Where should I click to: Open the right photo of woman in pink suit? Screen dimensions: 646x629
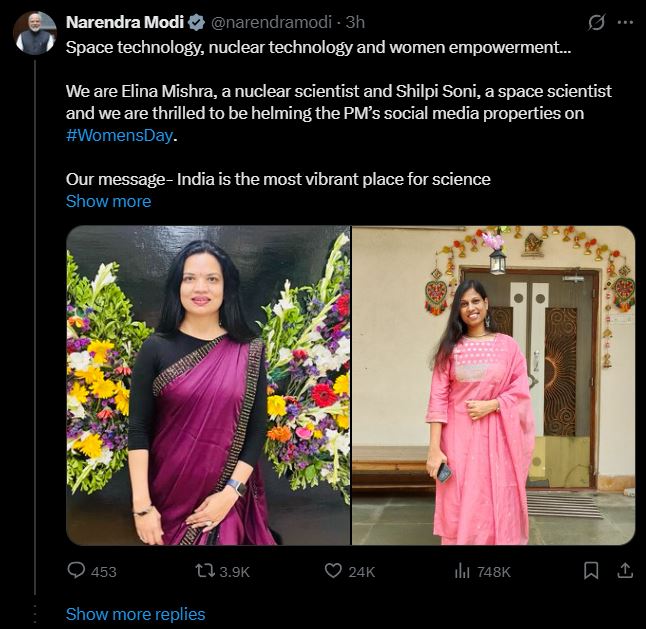(x=493, y=385)
